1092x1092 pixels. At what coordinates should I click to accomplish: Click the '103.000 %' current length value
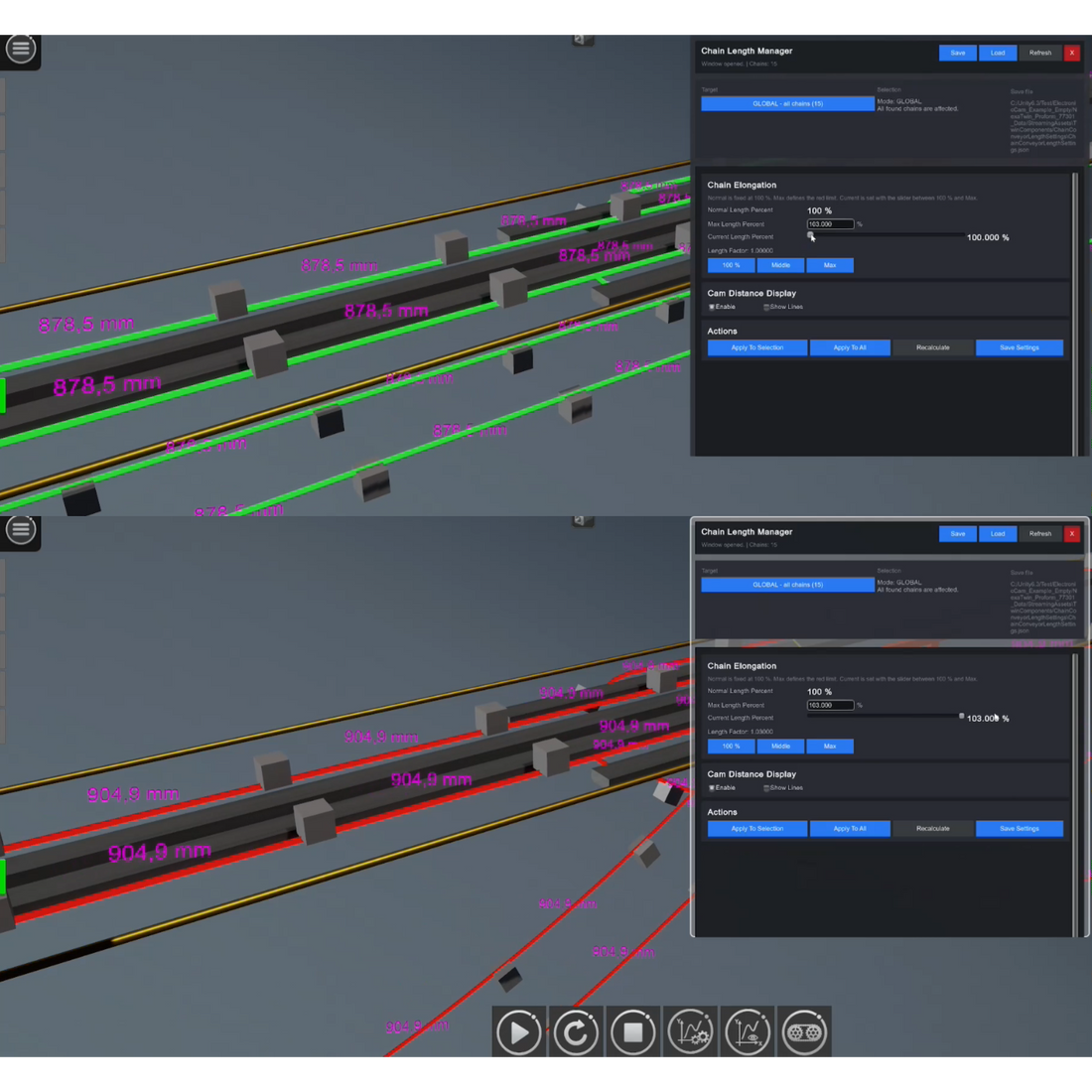(988, 718)
